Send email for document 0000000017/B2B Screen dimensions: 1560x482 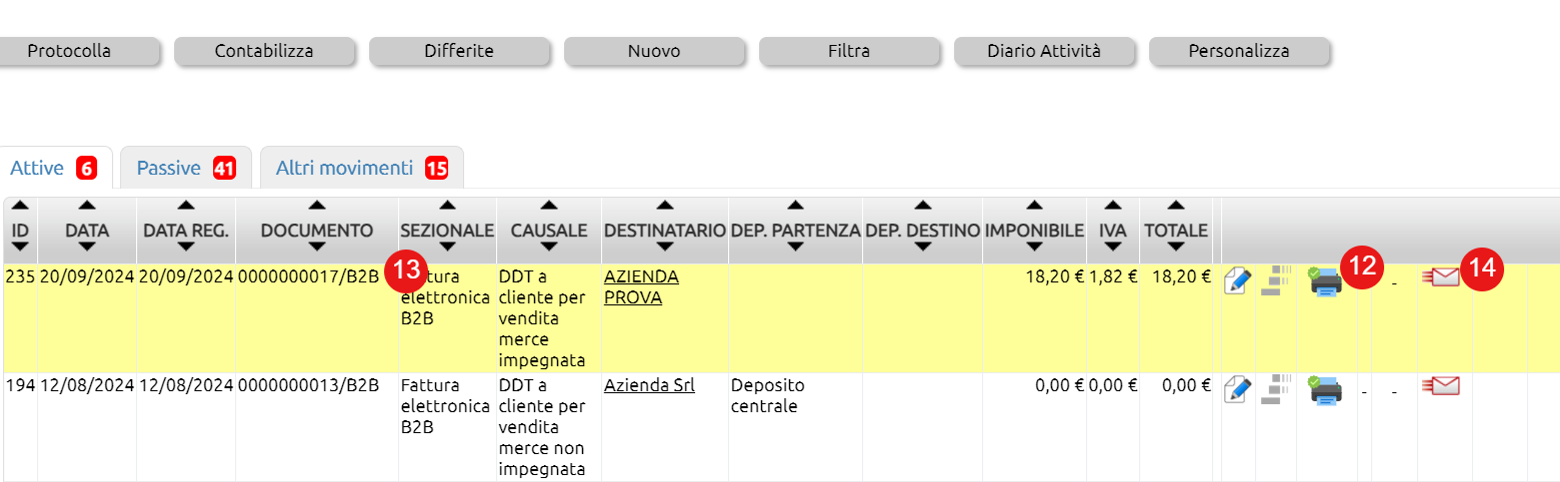(1440, 278)
